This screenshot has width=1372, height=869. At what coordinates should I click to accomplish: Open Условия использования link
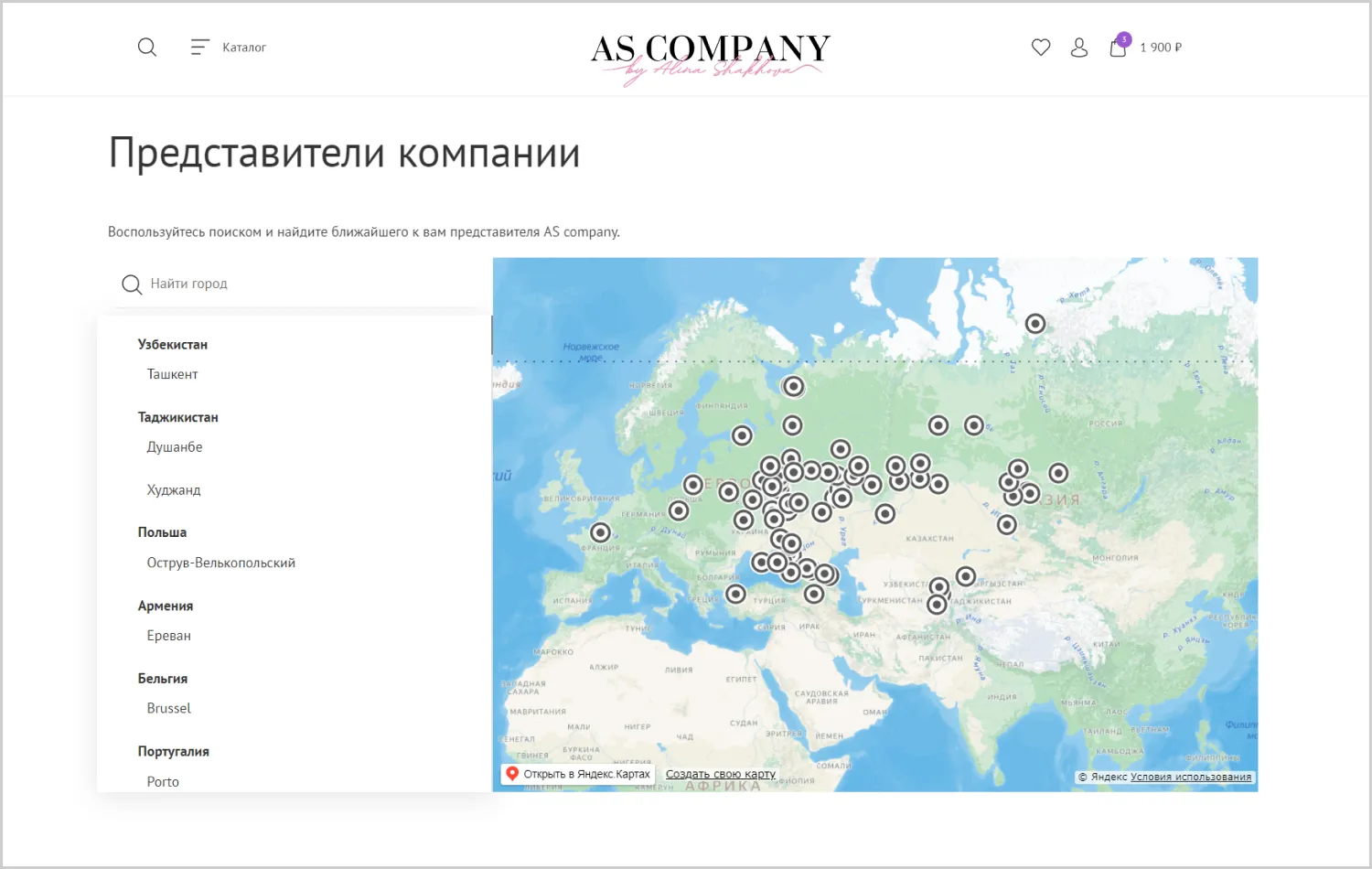click(x=1191, y=777)
